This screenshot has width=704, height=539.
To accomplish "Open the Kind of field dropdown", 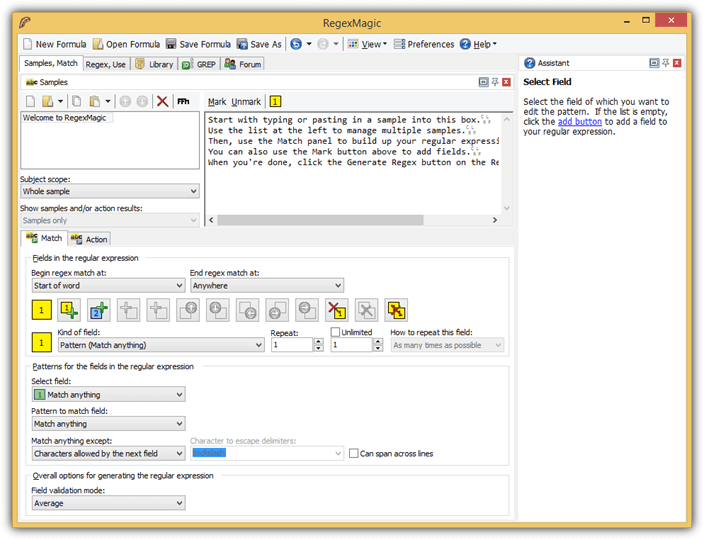I will click(x=161, y=345).
